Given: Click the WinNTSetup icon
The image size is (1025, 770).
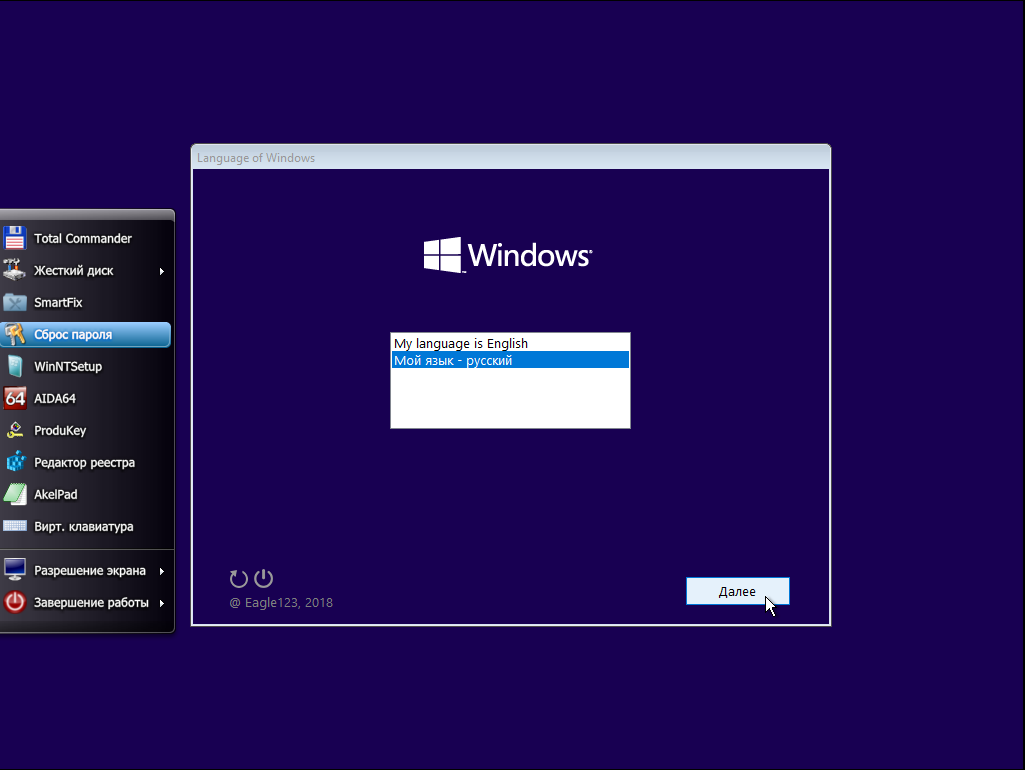Looking at the screenshot, I should (14, 367).
